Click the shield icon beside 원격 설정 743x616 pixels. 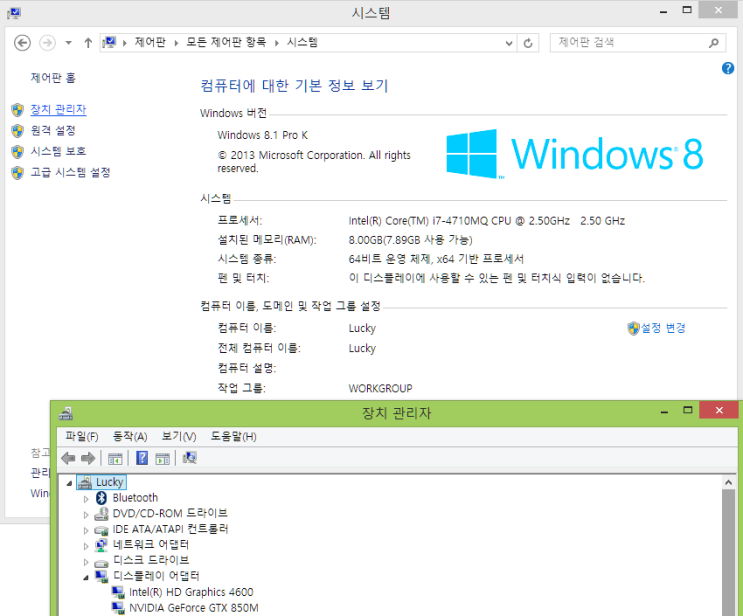click(18, 131)
